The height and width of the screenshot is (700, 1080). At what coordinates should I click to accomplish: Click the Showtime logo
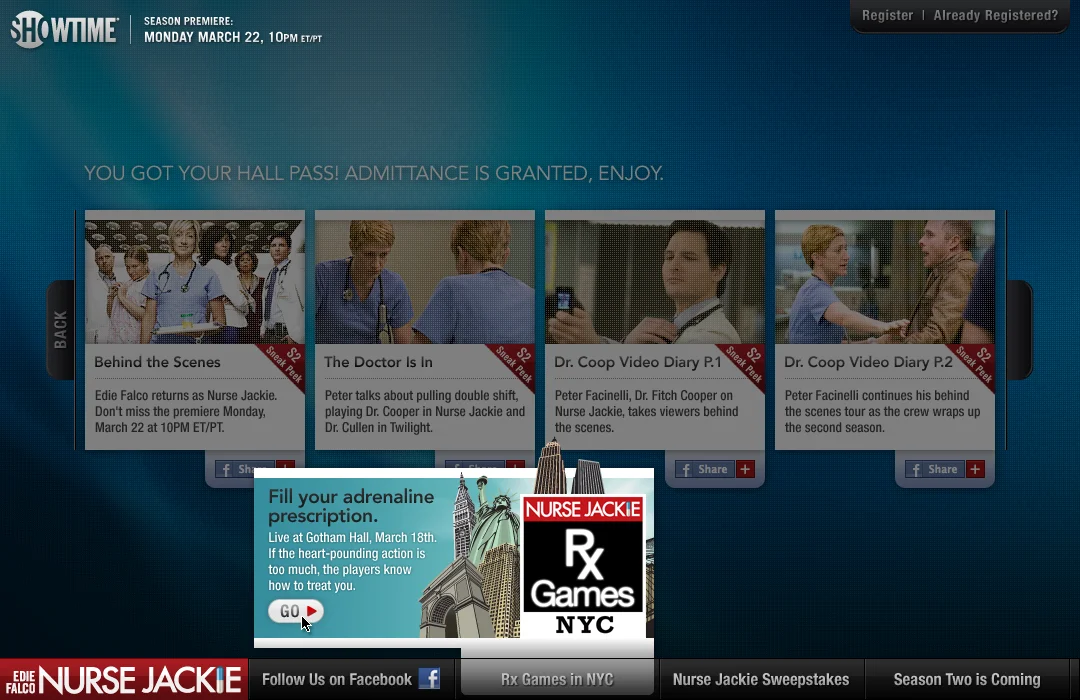64,30
